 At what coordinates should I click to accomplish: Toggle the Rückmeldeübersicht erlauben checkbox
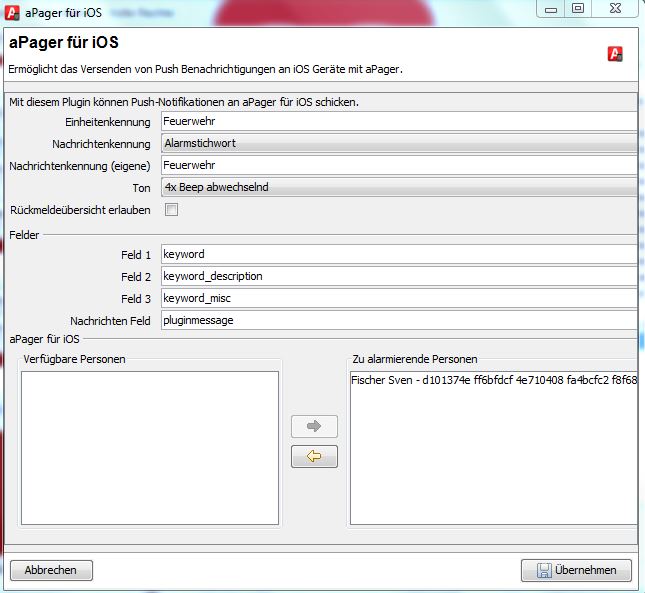click(x=172, y=209)
